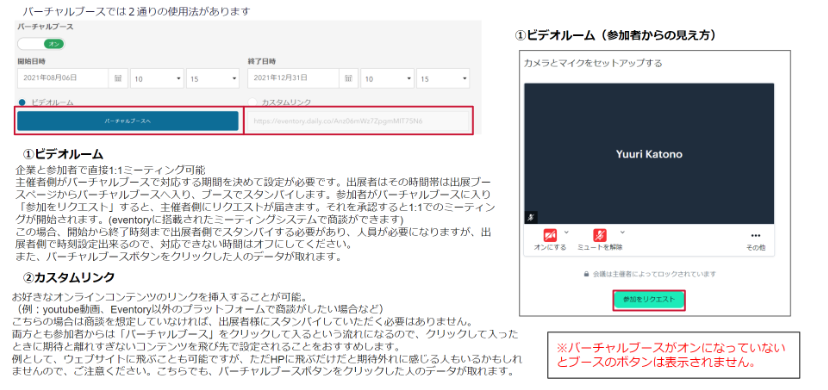Click the lock icon beside the locked-meeting notice
Image resolution: width=828 pixels, height=390 pixels.
pyautogui.click(x=586, y=274)
